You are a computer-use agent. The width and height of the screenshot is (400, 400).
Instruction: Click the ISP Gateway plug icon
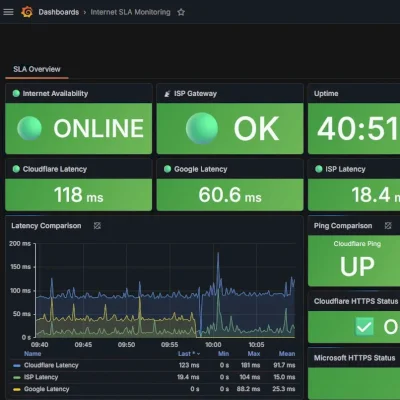tap(167, 94)
